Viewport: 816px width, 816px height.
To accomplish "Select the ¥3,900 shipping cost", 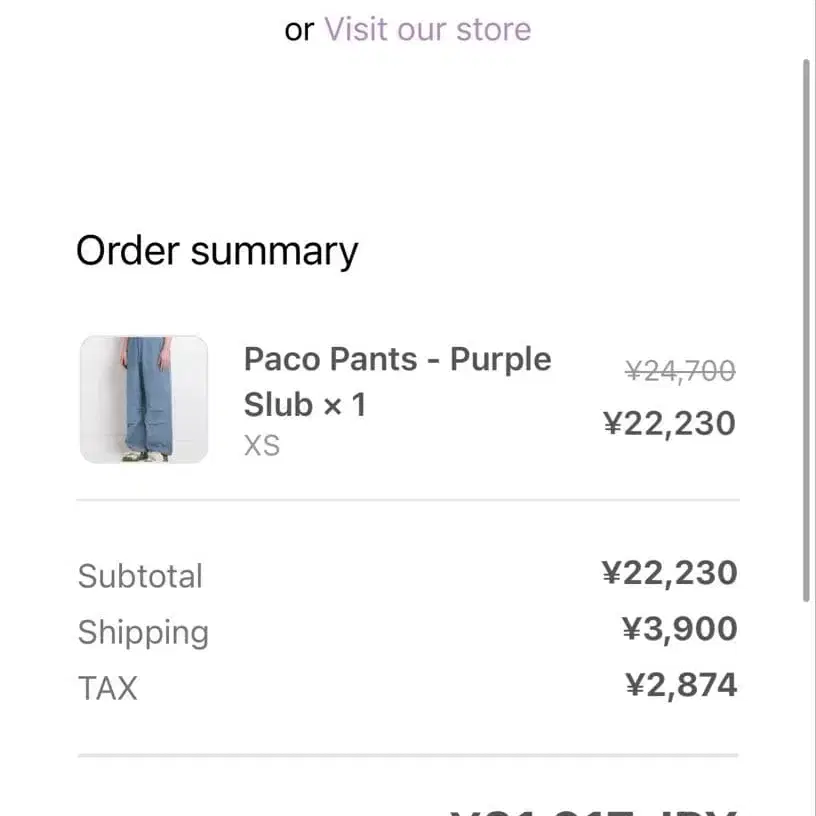I will click(679, 629).
